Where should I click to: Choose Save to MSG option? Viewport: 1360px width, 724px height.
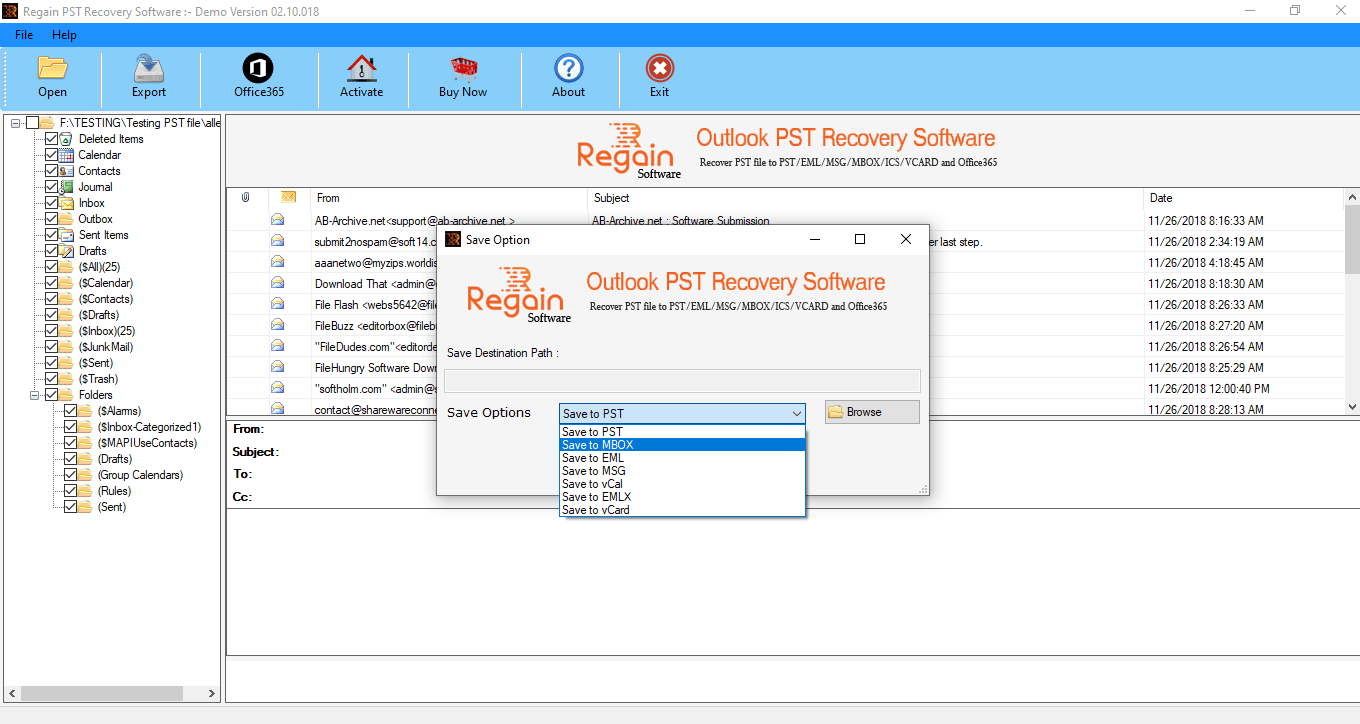tap(682, 471)
